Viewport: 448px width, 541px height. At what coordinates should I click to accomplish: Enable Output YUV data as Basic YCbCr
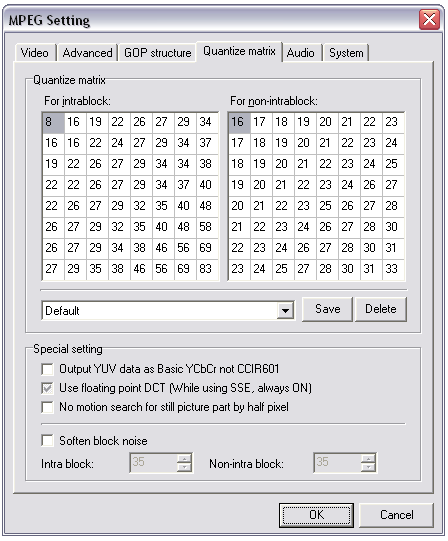pos(47,369)
